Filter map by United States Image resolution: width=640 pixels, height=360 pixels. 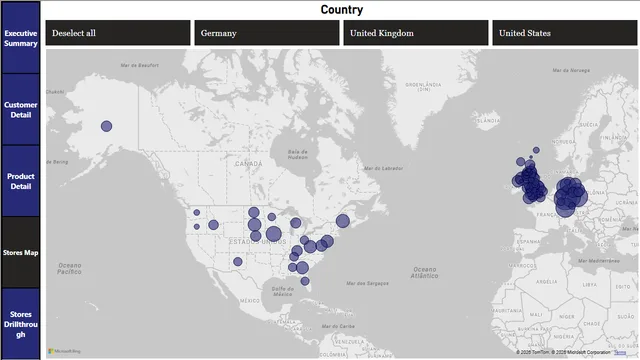565,33
